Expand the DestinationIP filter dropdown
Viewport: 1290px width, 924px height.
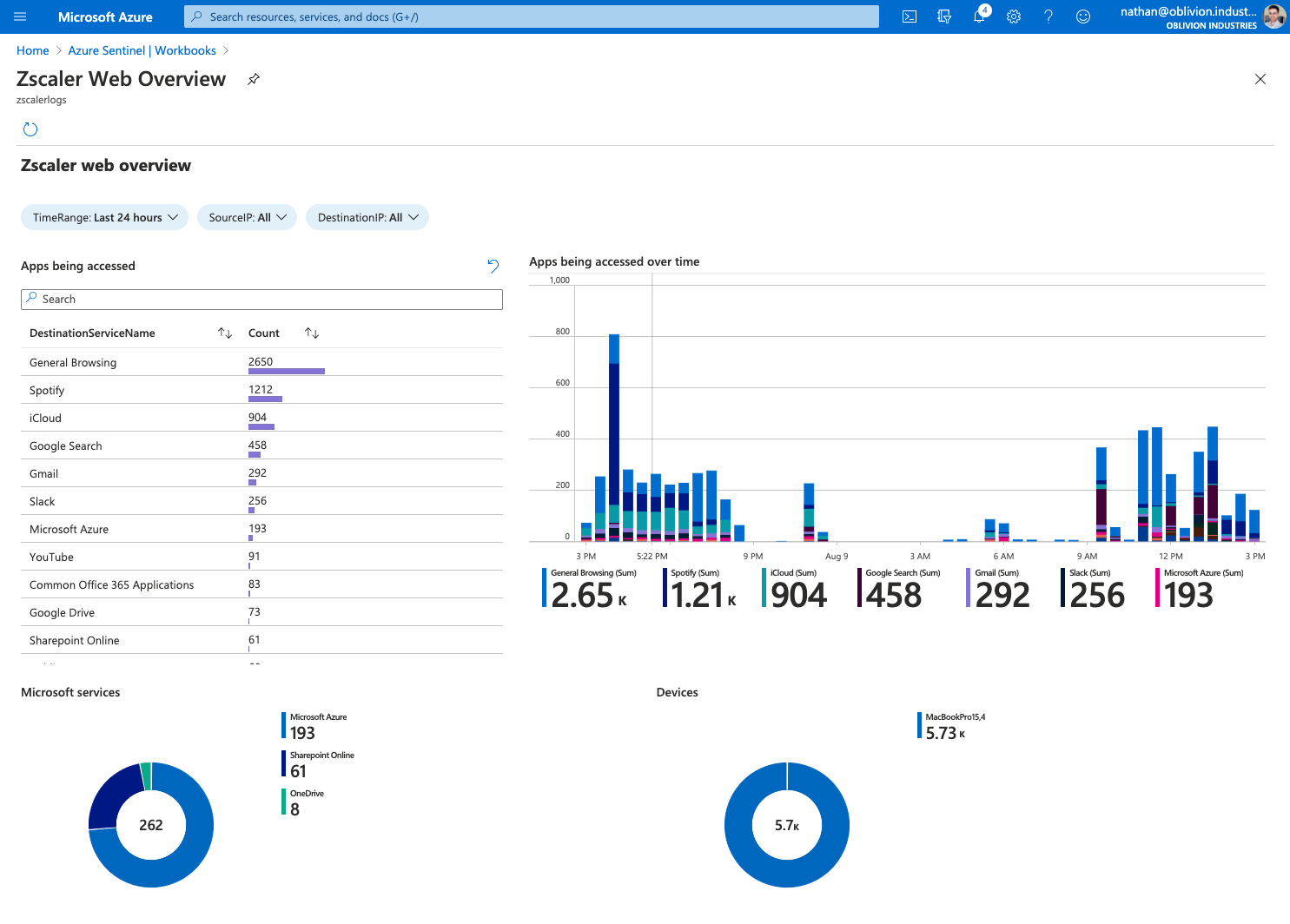[367, 217]
